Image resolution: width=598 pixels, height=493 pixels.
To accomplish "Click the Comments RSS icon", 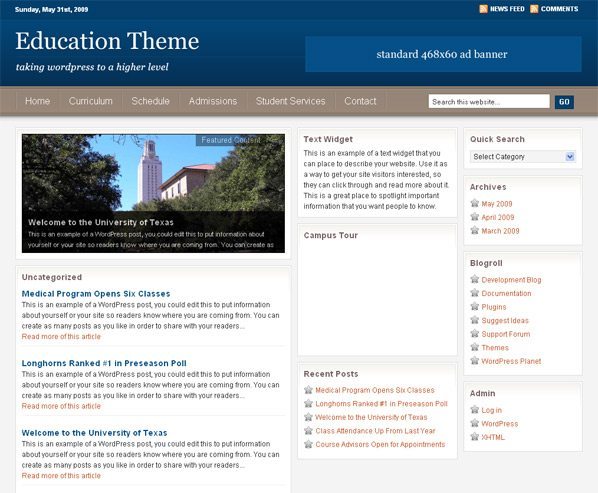I will (534, 9).
